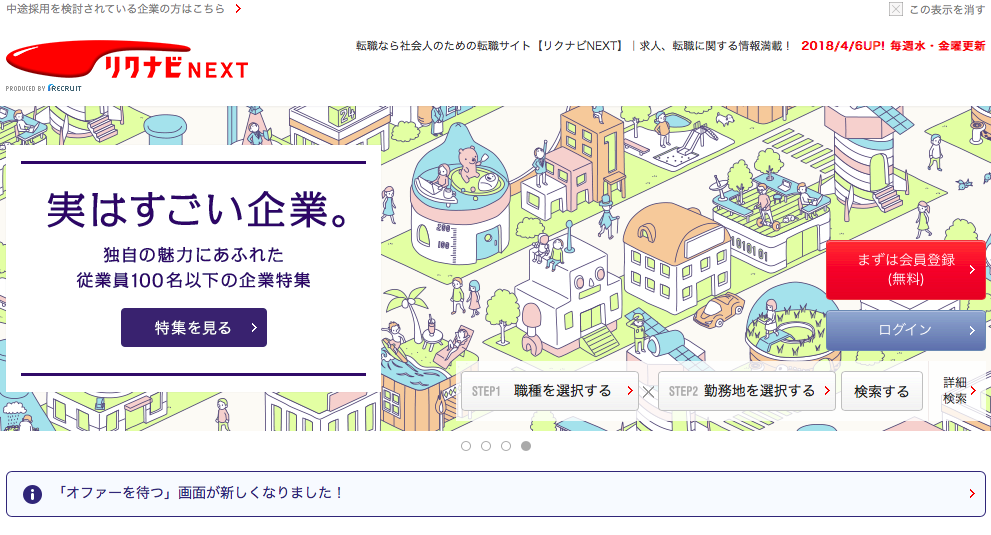Click the info icon in the notice bar
991x535 pixels.
pyautogui.click(x=32, y=494)
